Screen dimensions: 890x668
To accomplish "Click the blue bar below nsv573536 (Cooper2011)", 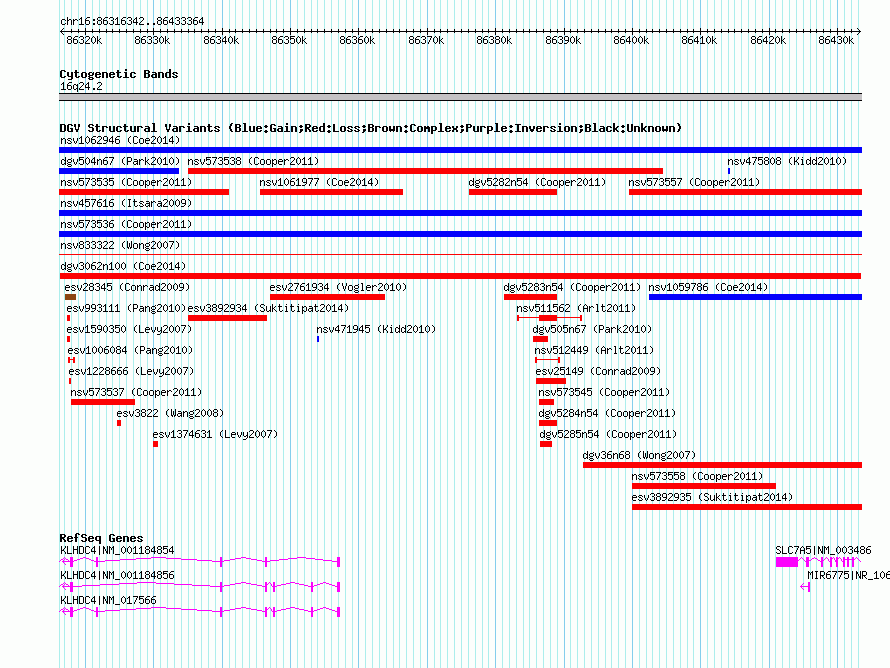I will [460, 234].
